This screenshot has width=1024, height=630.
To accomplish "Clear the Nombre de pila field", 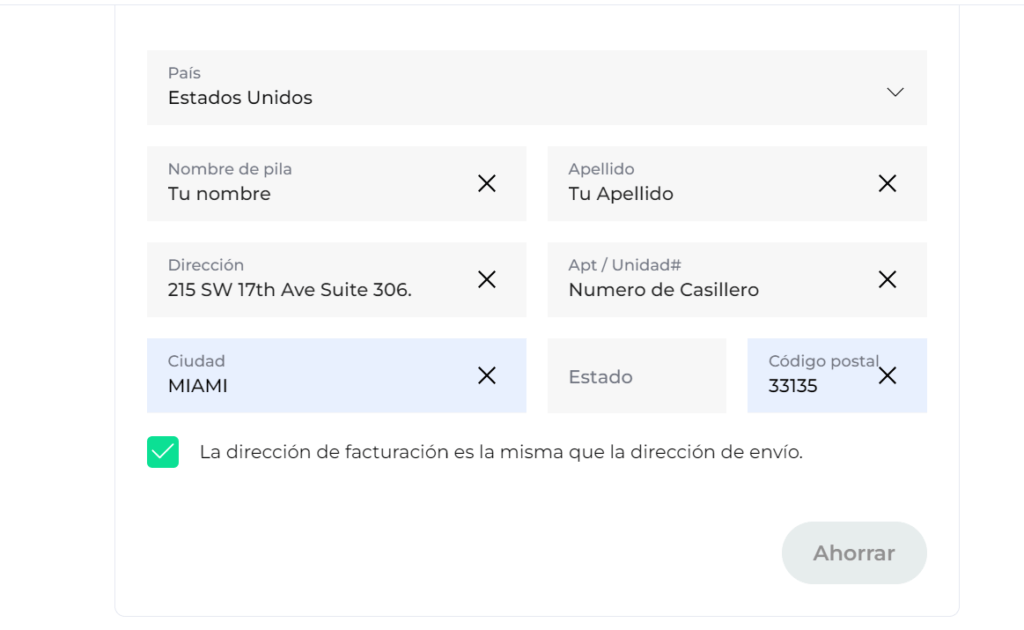I will (487, 183).
